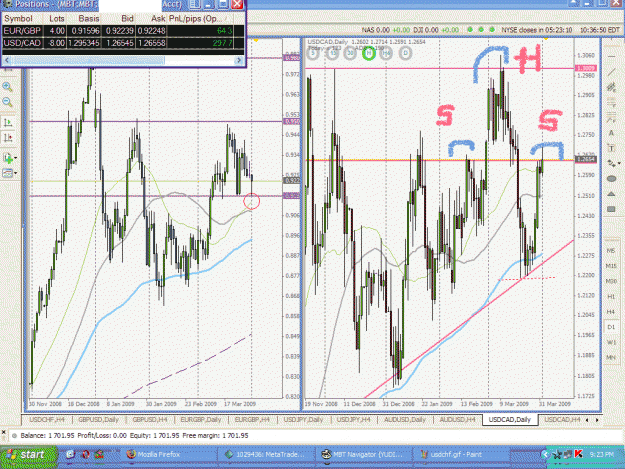Expand the Arrows tool dropdown arrow
The width and height of the screenshot is (625, 469).
(x=619, y=163)
